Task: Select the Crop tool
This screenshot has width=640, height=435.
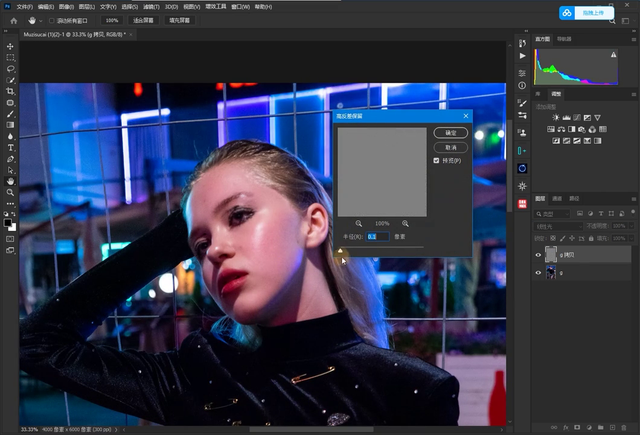Action: pos(10,91)
